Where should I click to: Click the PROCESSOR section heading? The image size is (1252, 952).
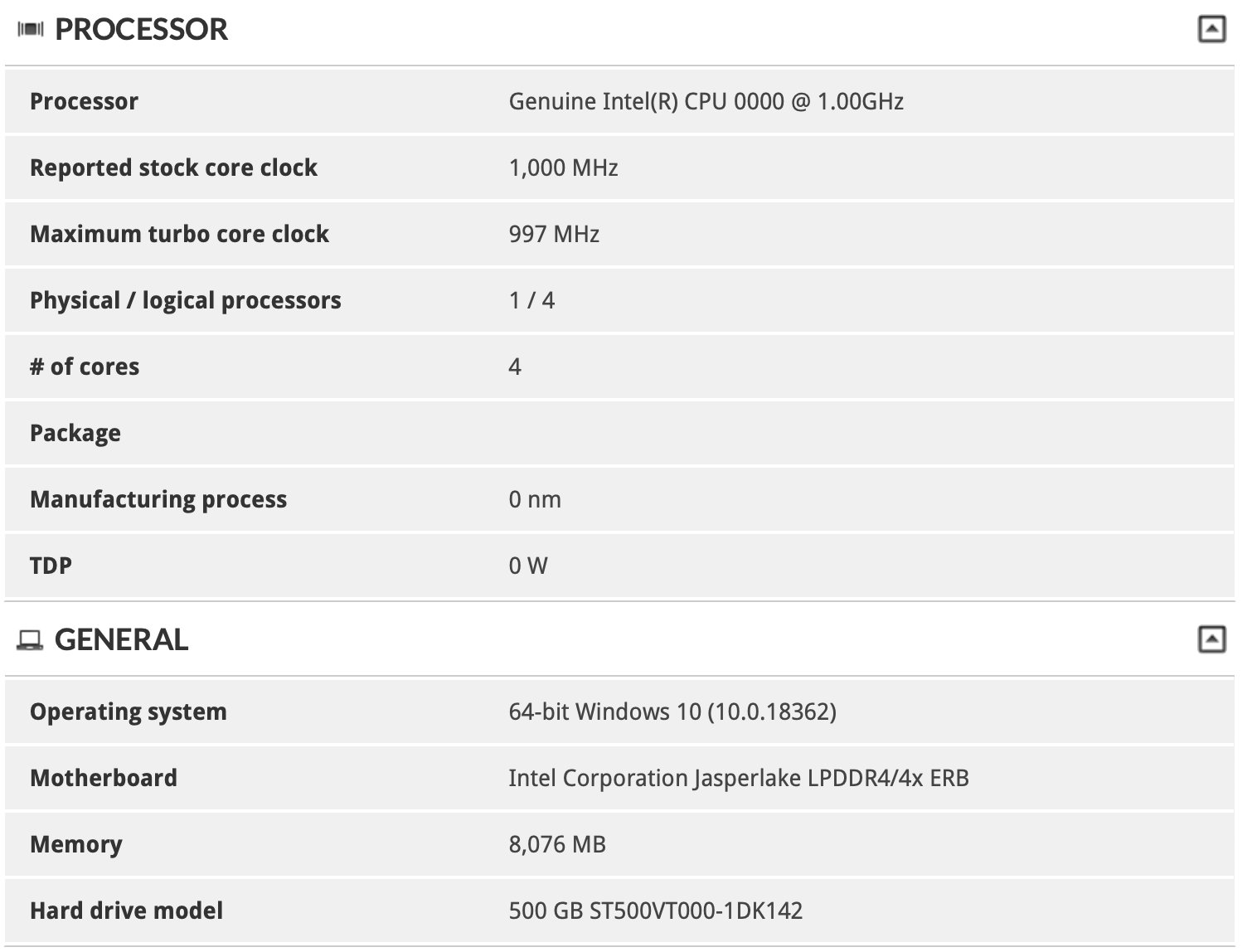(141, 30)
